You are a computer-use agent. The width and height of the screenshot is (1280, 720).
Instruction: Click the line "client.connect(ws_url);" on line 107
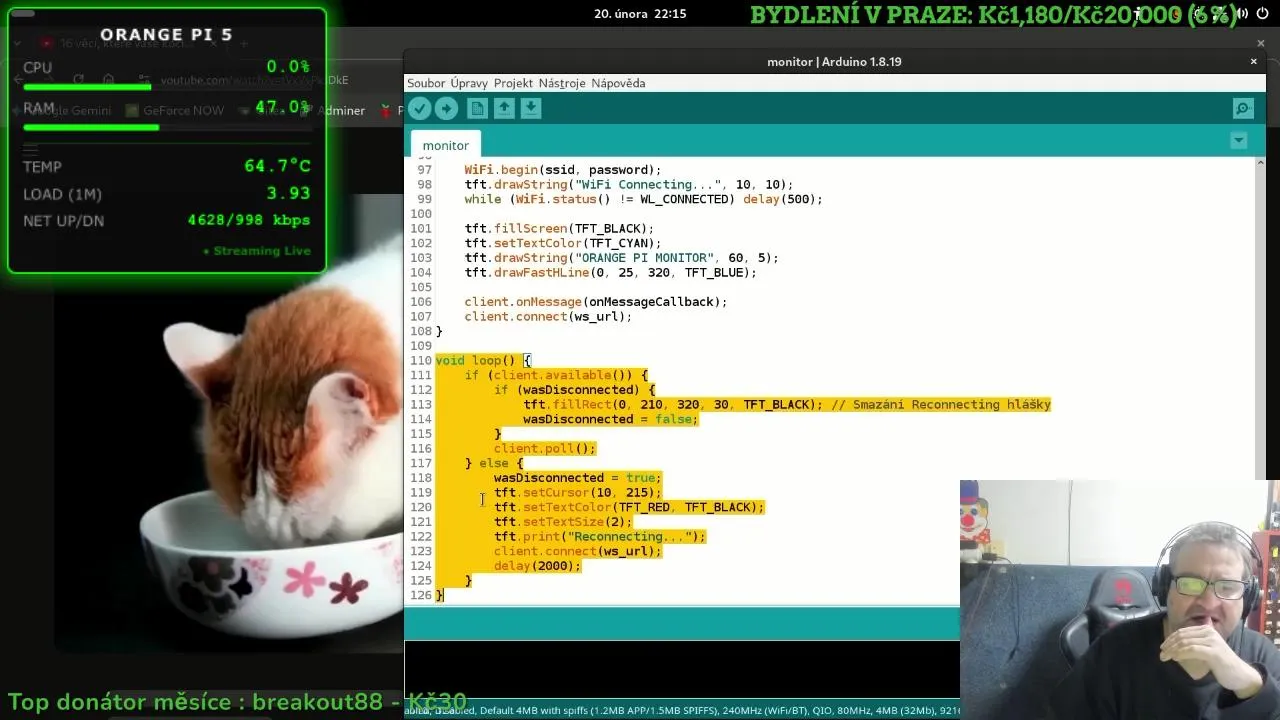click(x=548, y=317)
